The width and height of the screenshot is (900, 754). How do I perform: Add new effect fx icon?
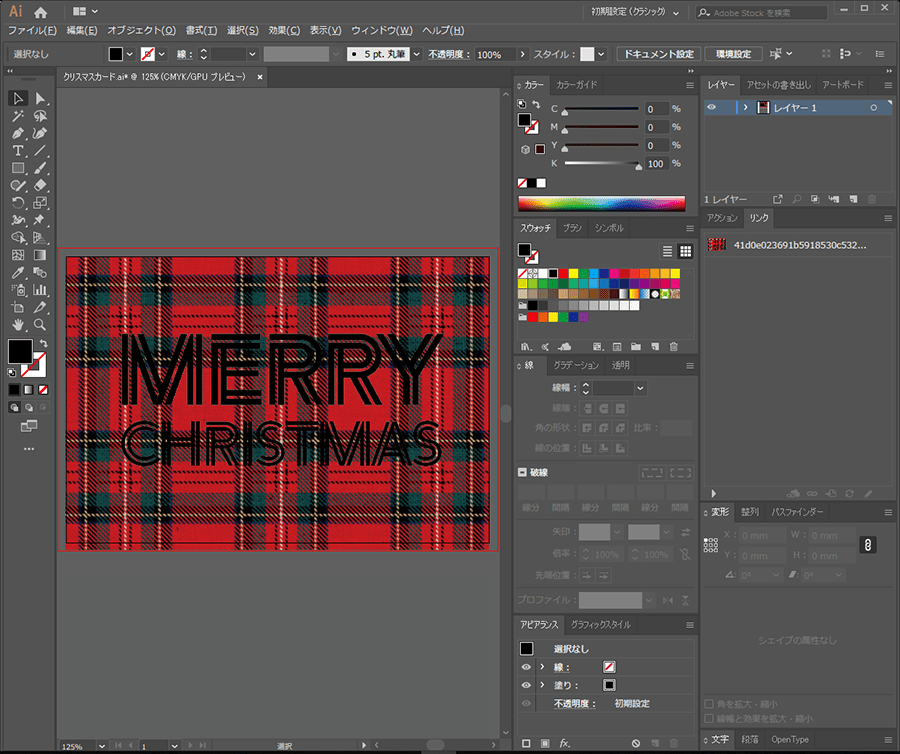[565, 743]
